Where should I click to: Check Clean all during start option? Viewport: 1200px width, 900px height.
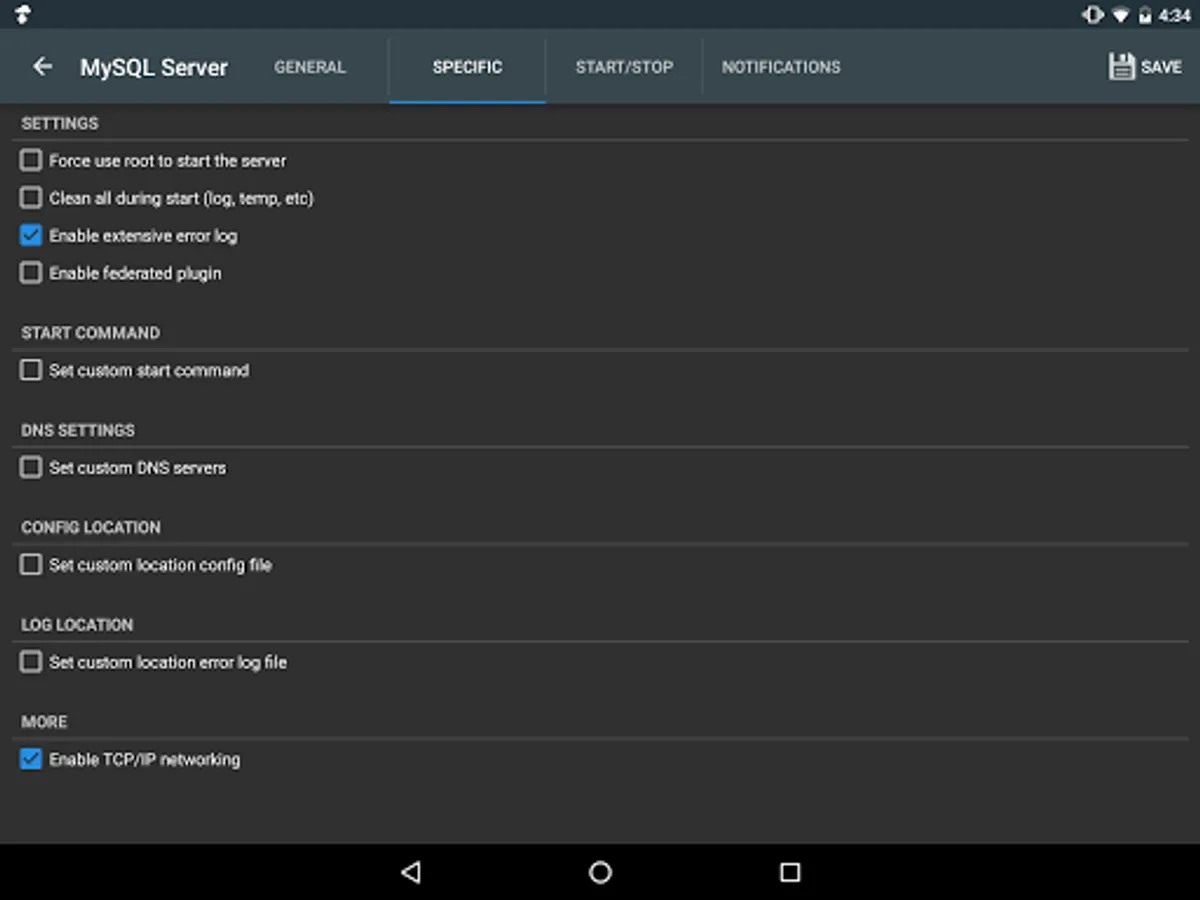pos(31,198)
